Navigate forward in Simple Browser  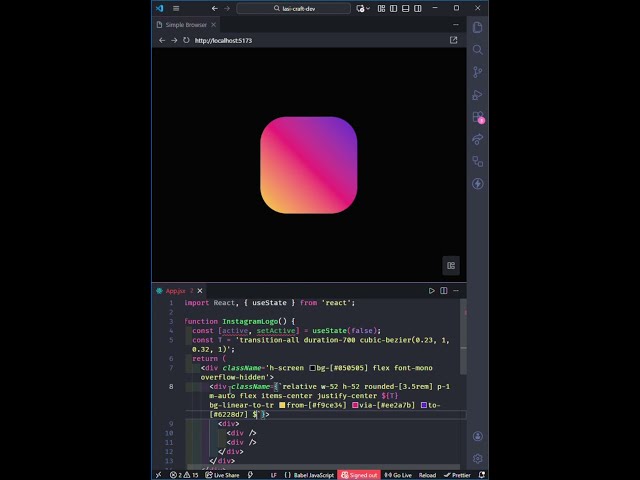tap(174, 40)
